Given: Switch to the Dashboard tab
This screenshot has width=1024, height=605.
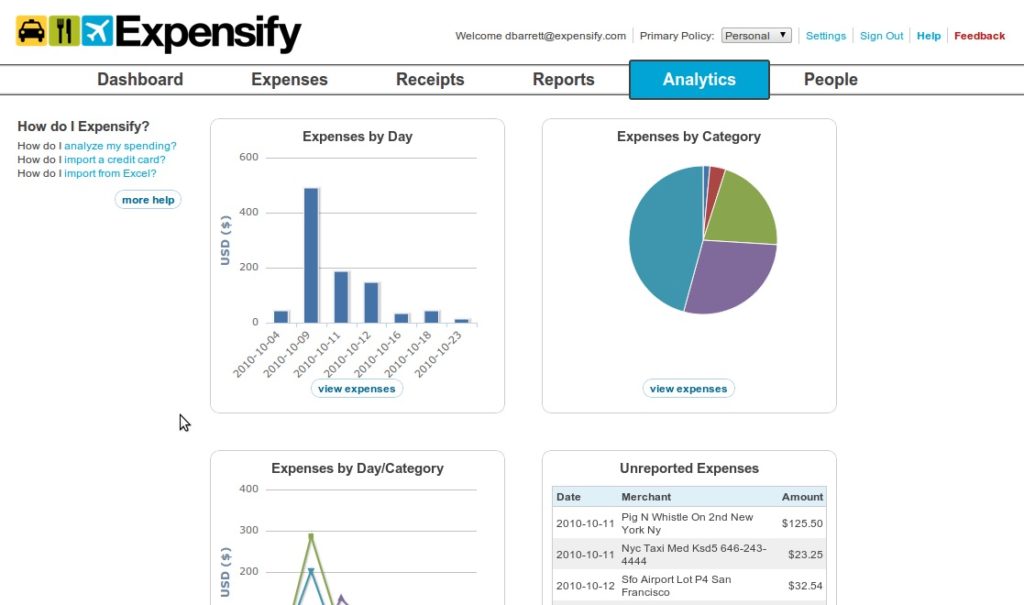Looking at the screenshot, I should point(140,80).
